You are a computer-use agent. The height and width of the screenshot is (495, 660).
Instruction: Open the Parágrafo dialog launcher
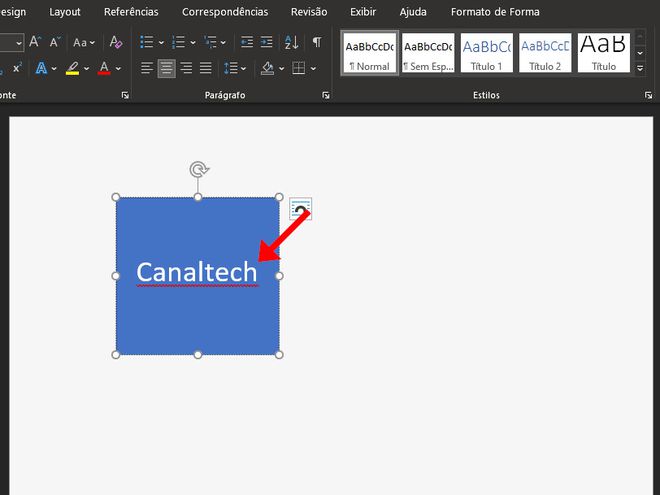326,95
